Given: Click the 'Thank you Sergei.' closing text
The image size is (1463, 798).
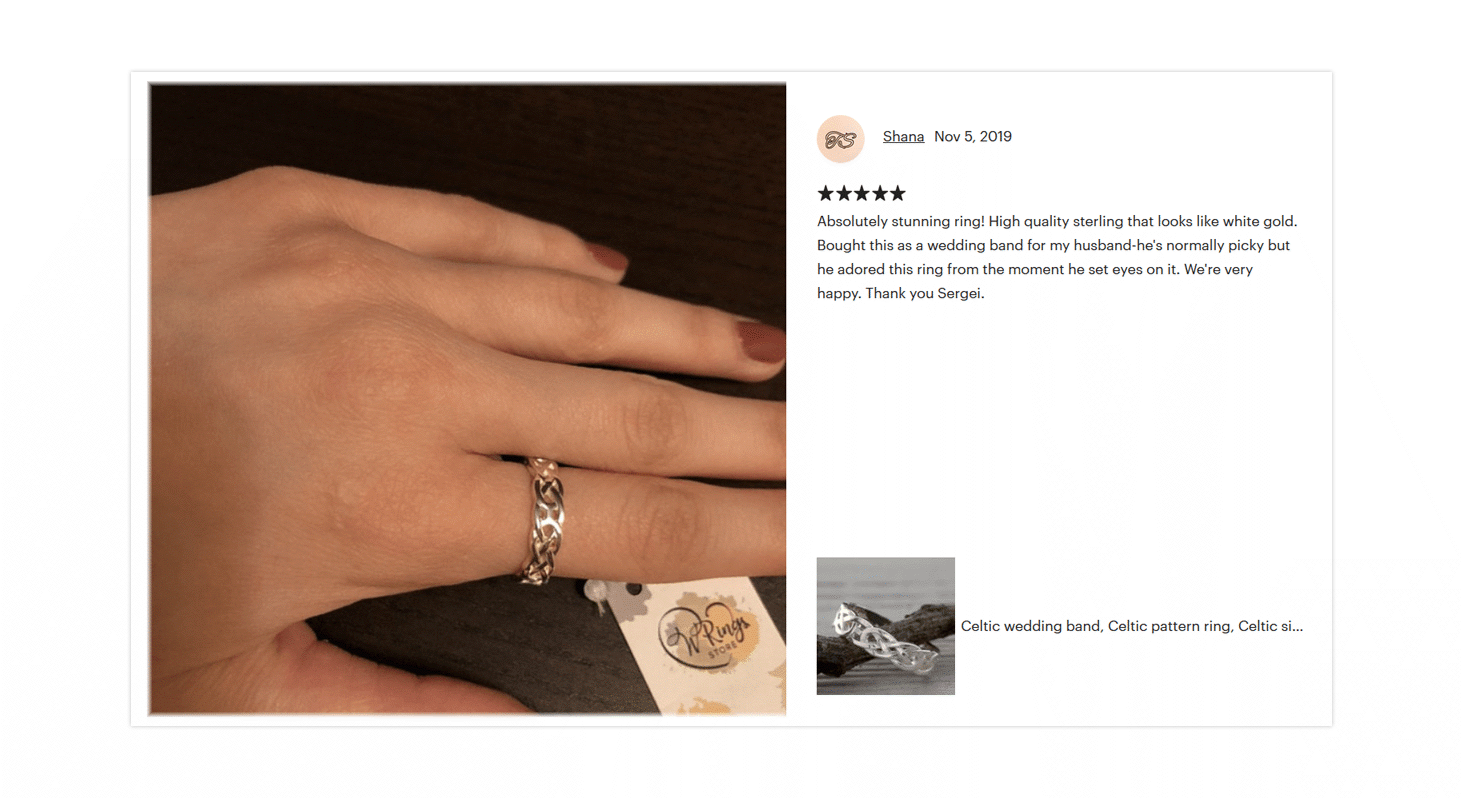Looking at the screenshot, I should point(925,294).
